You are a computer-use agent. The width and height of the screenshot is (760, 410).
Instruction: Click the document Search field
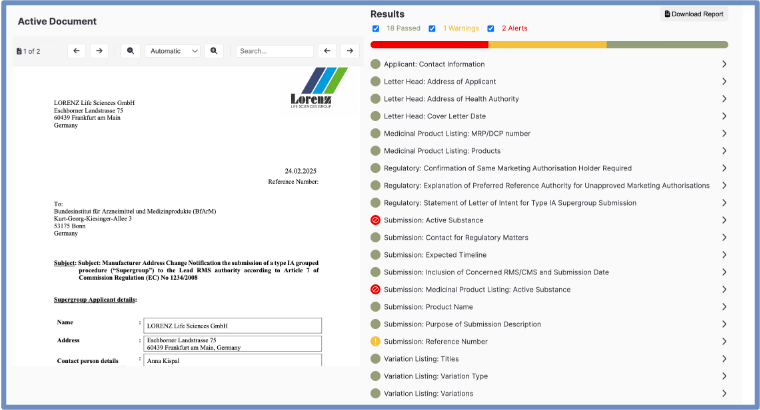(x=275, y=51)
